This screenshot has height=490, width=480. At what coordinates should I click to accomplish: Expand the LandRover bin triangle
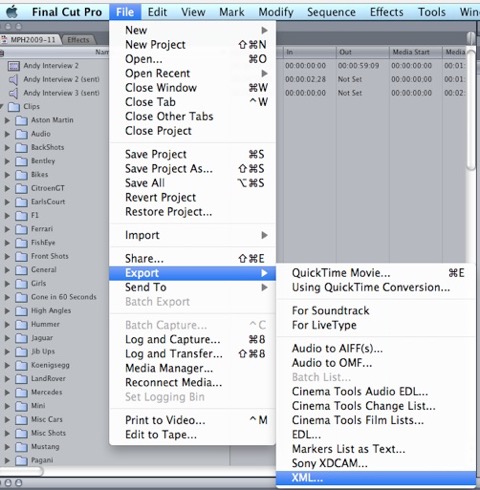coord(7,379)
